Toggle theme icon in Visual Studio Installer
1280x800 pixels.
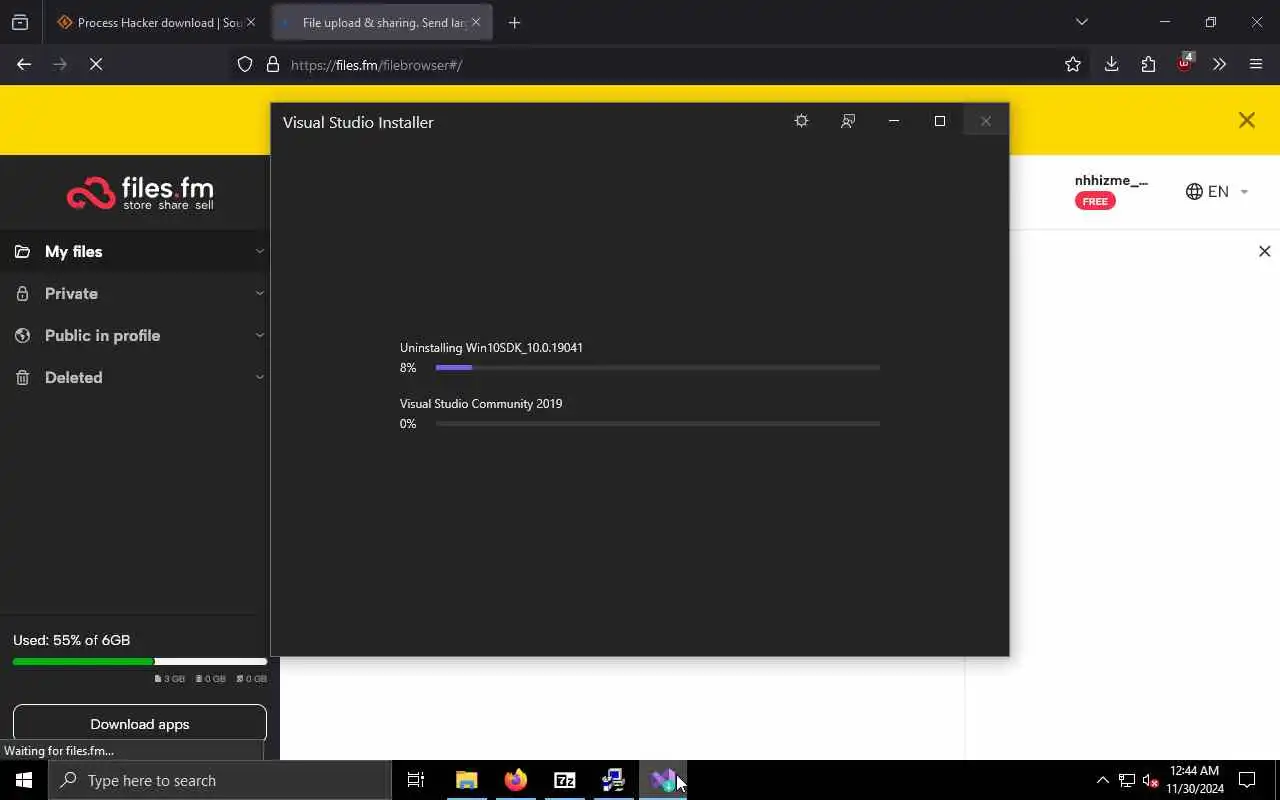(x=801, y=121)
